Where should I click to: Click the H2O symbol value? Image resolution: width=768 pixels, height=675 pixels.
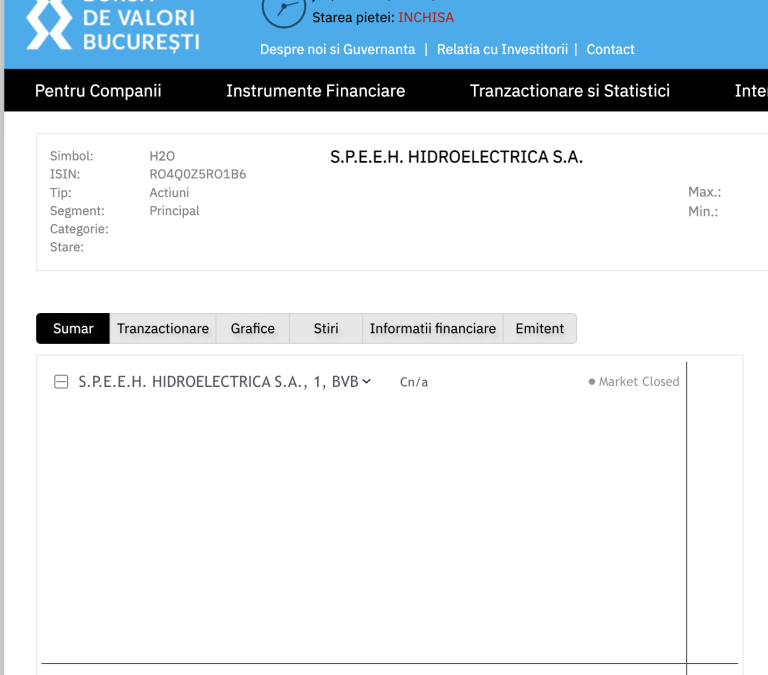(x=162, y=156)
